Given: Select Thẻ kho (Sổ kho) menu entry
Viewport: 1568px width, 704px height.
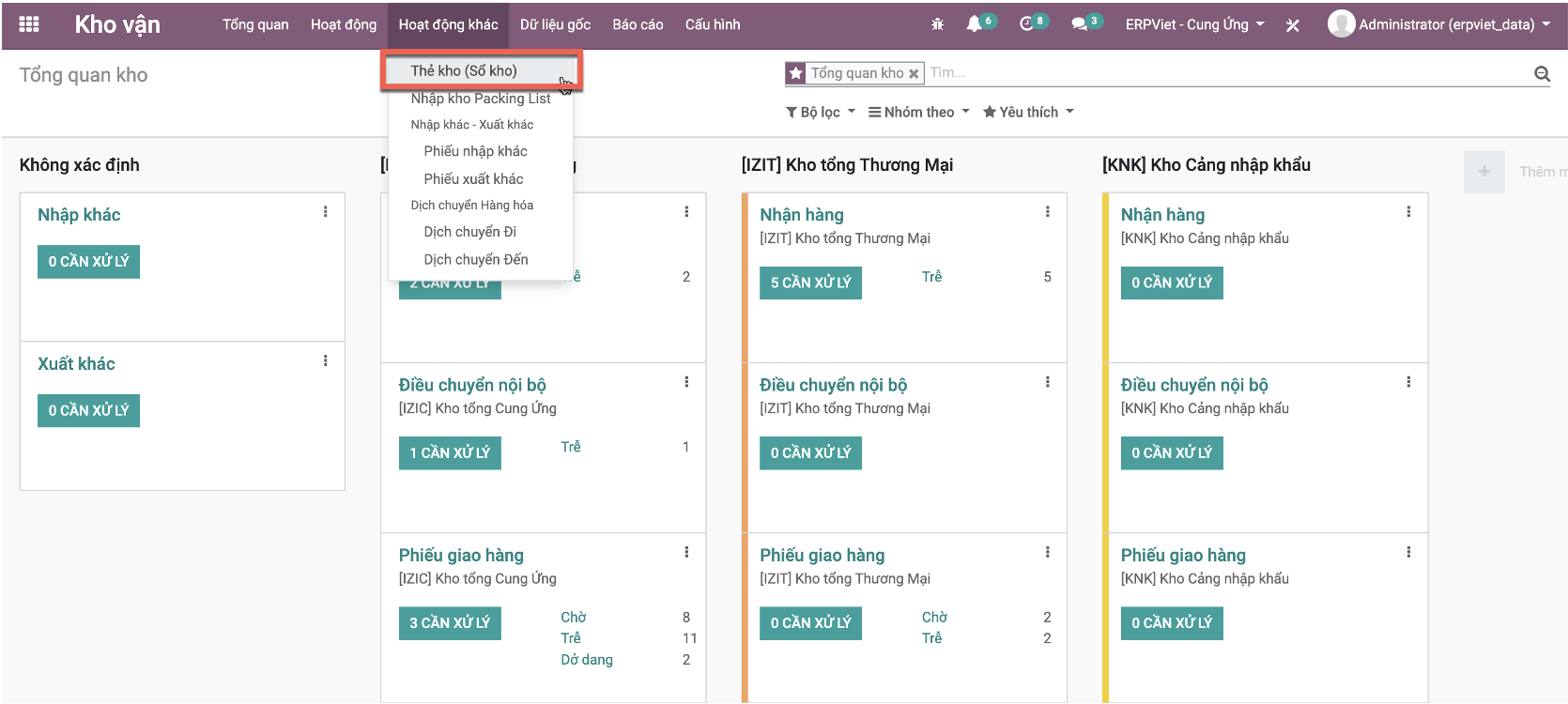Looking at the screenshot, I should tap(464, 70).
